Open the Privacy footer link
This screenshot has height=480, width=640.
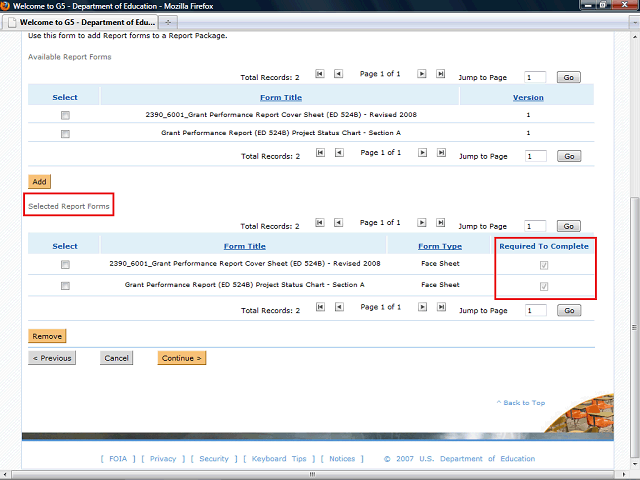[x=163, y=459]
